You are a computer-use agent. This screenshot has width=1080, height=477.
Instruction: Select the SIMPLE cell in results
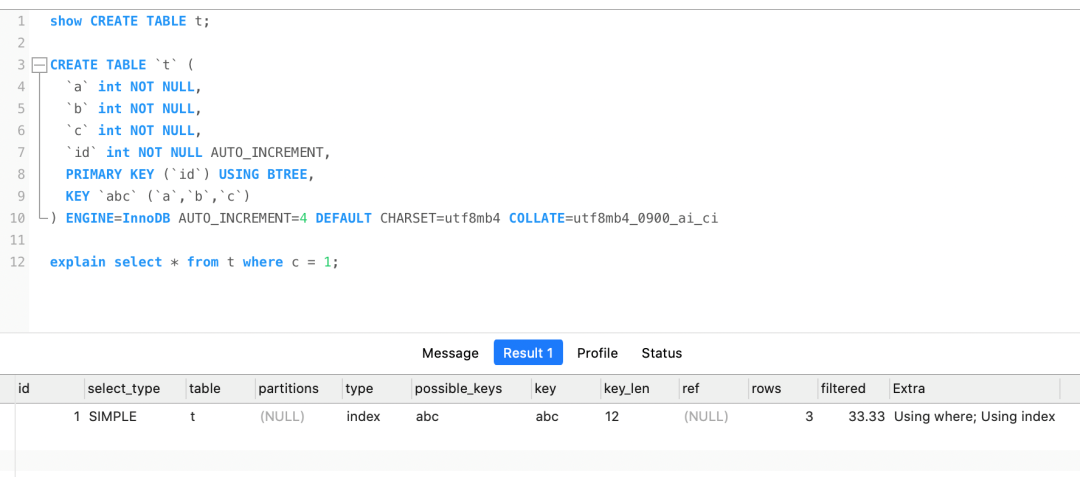[x=112, y=416]
